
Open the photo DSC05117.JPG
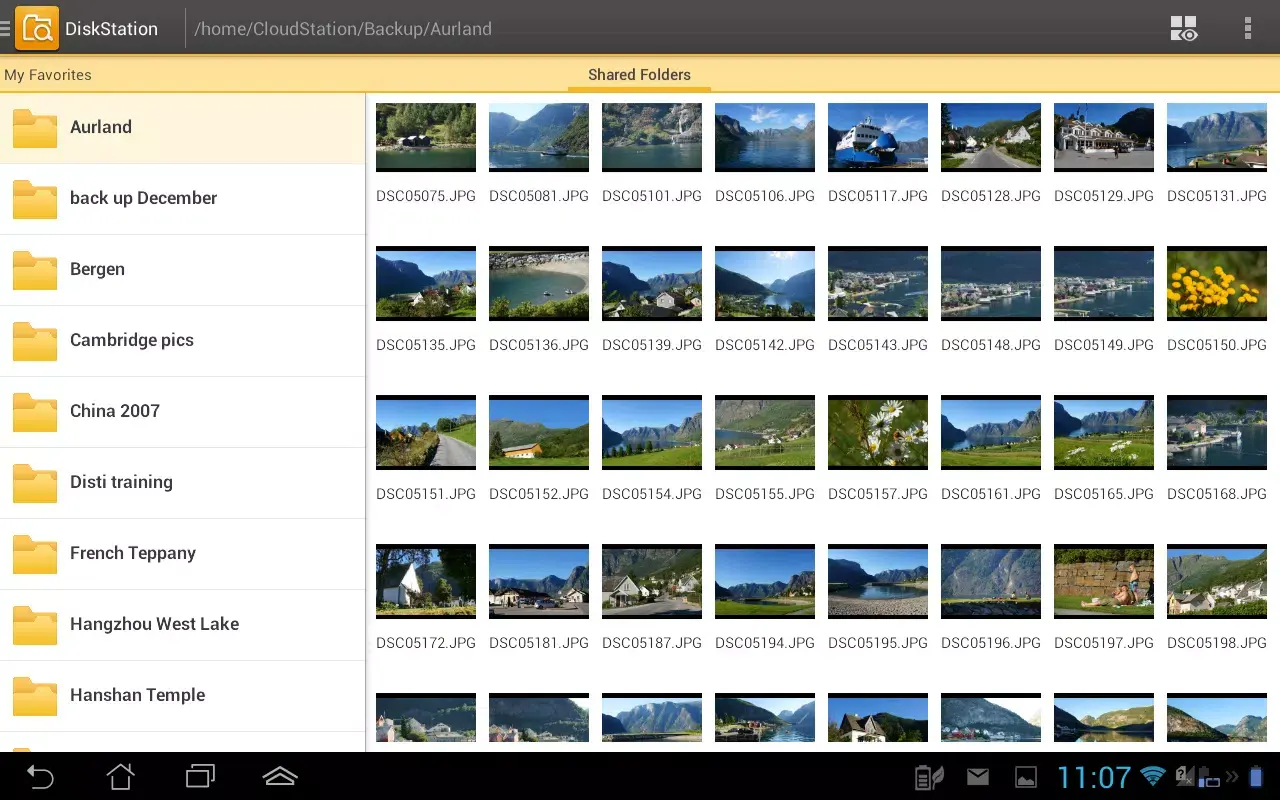[877, 137]
